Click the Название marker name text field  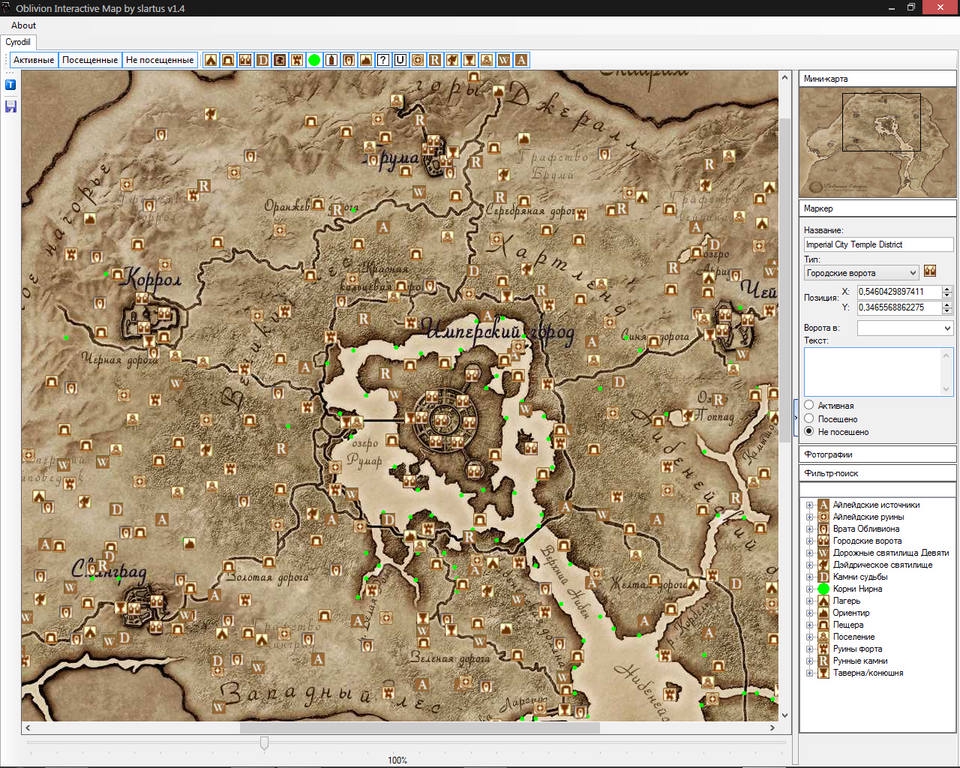(x=878, y=244)
